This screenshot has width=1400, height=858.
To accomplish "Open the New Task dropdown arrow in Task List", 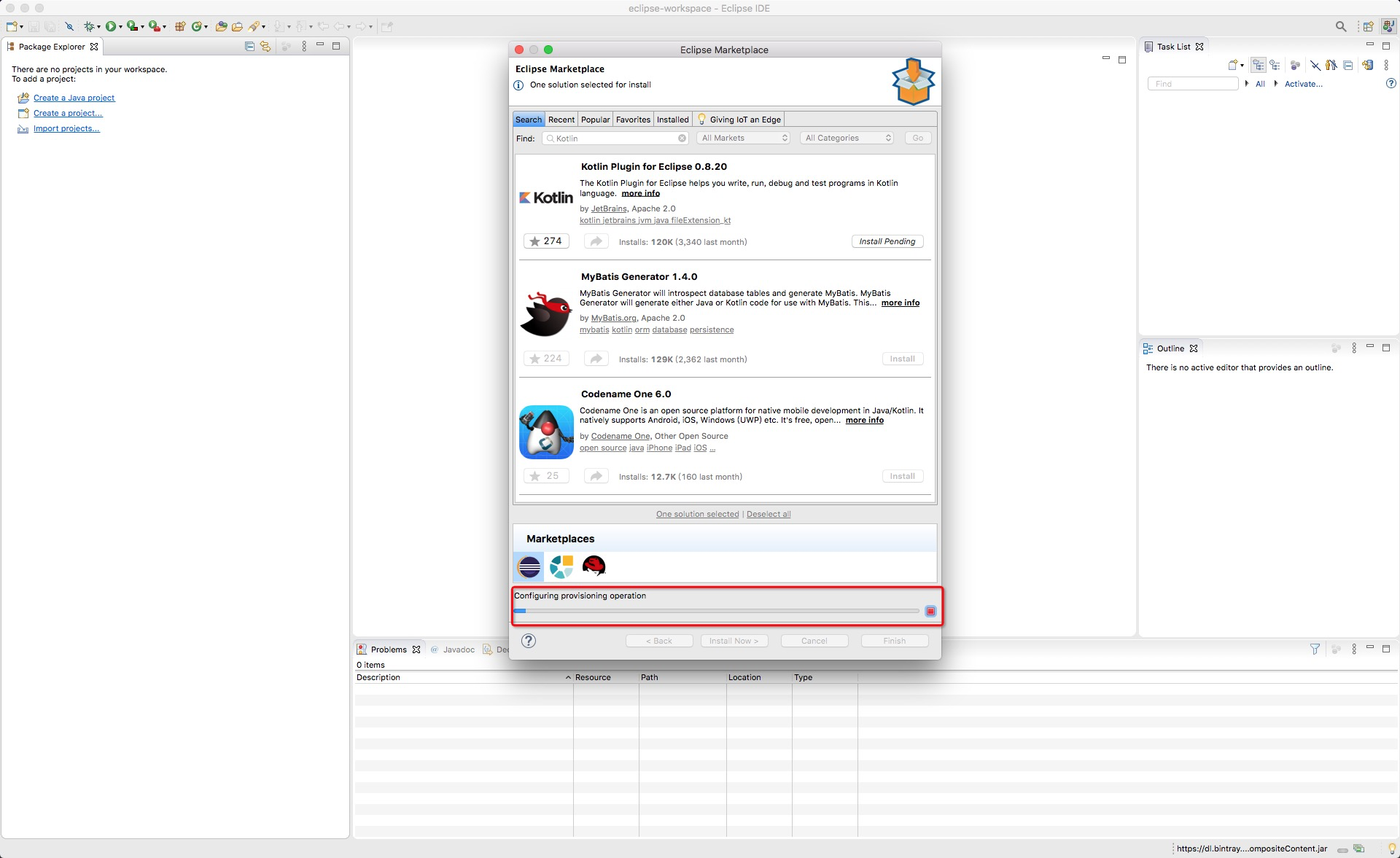I will (1242, 66).
